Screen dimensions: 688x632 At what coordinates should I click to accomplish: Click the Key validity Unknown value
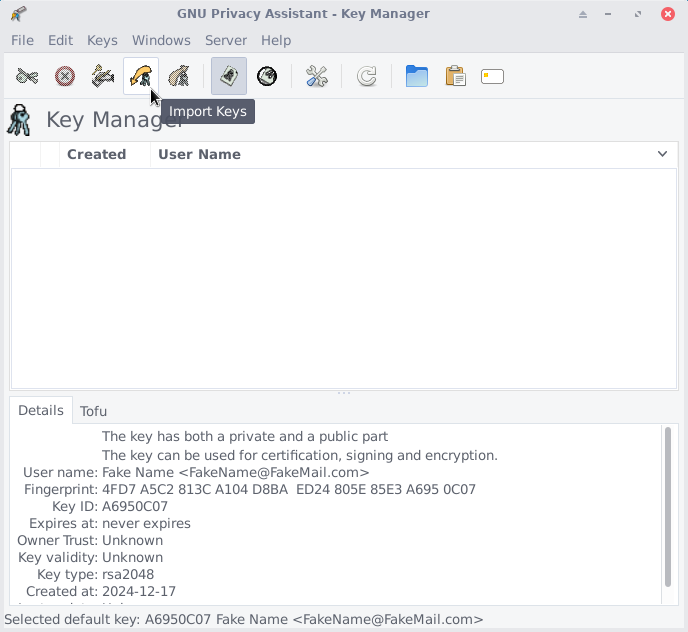tap(133, 557)
